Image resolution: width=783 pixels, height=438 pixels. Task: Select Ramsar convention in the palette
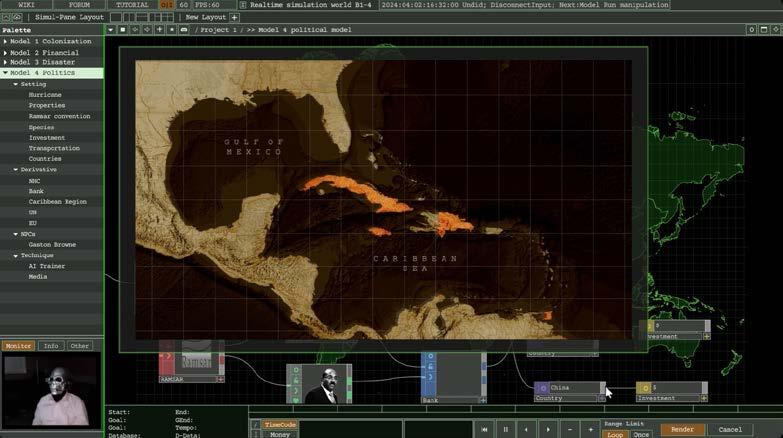[x=59, y=116]
